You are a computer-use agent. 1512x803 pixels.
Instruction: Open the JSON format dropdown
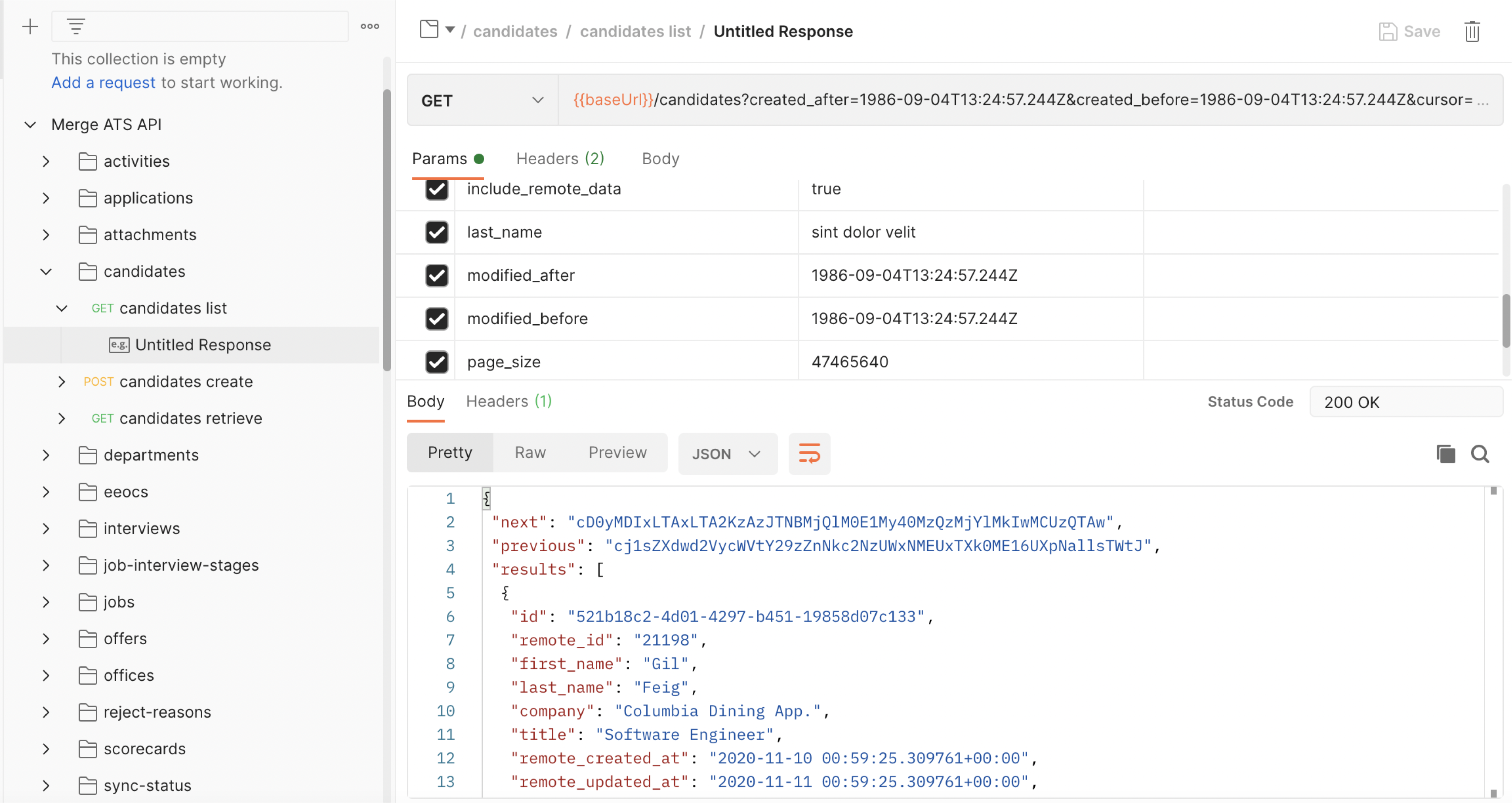pos(728,454)
